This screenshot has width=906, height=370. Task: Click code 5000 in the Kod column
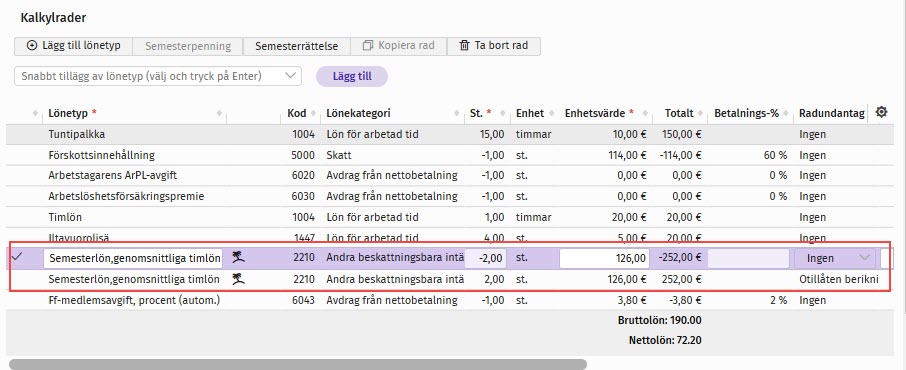click(x=303, y=155)
